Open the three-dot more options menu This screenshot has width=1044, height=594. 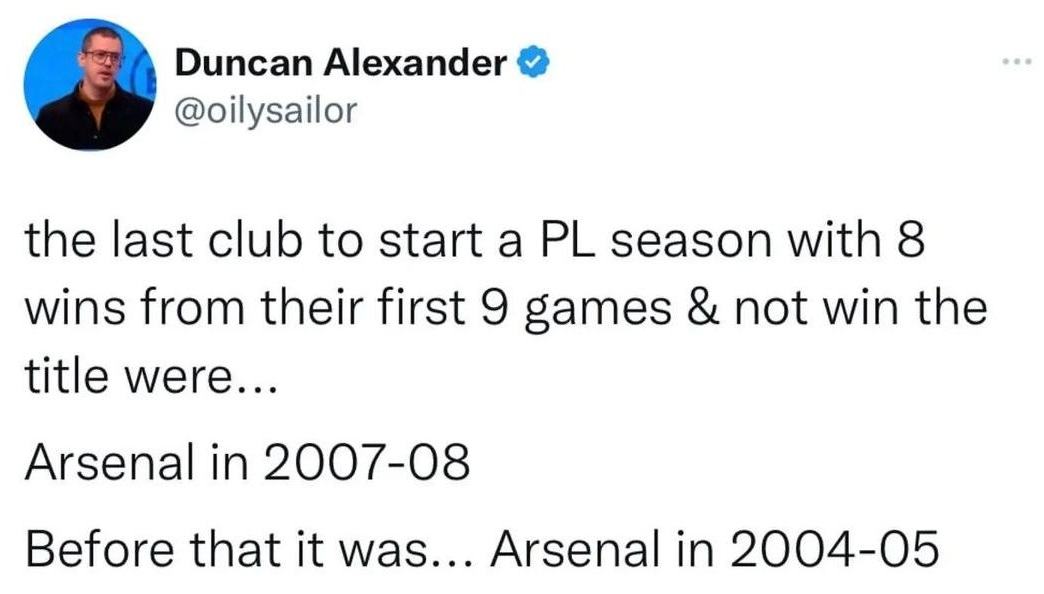(x=1017, y=62)
